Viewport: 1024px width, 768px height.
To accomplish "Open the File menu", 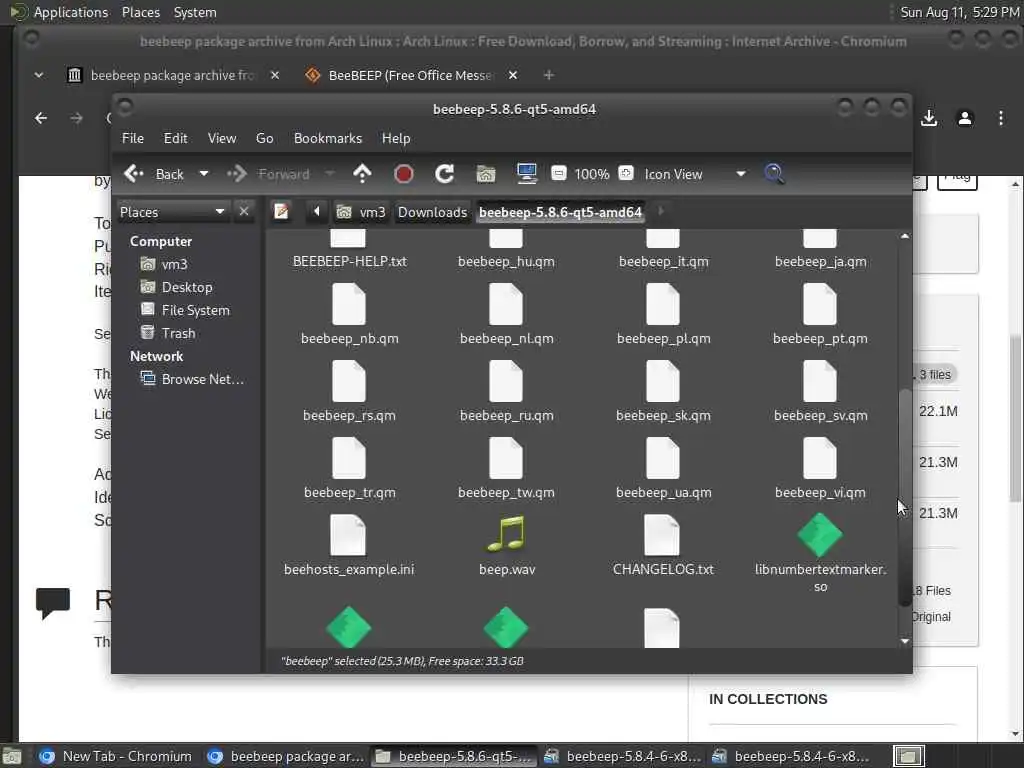I will [x=133, y=138].
